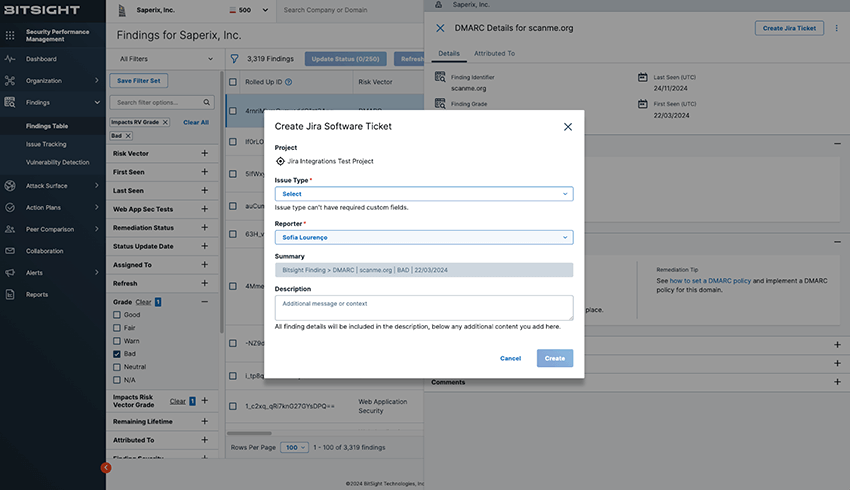Click the Alerts megaphone icon

pos(10,272)
